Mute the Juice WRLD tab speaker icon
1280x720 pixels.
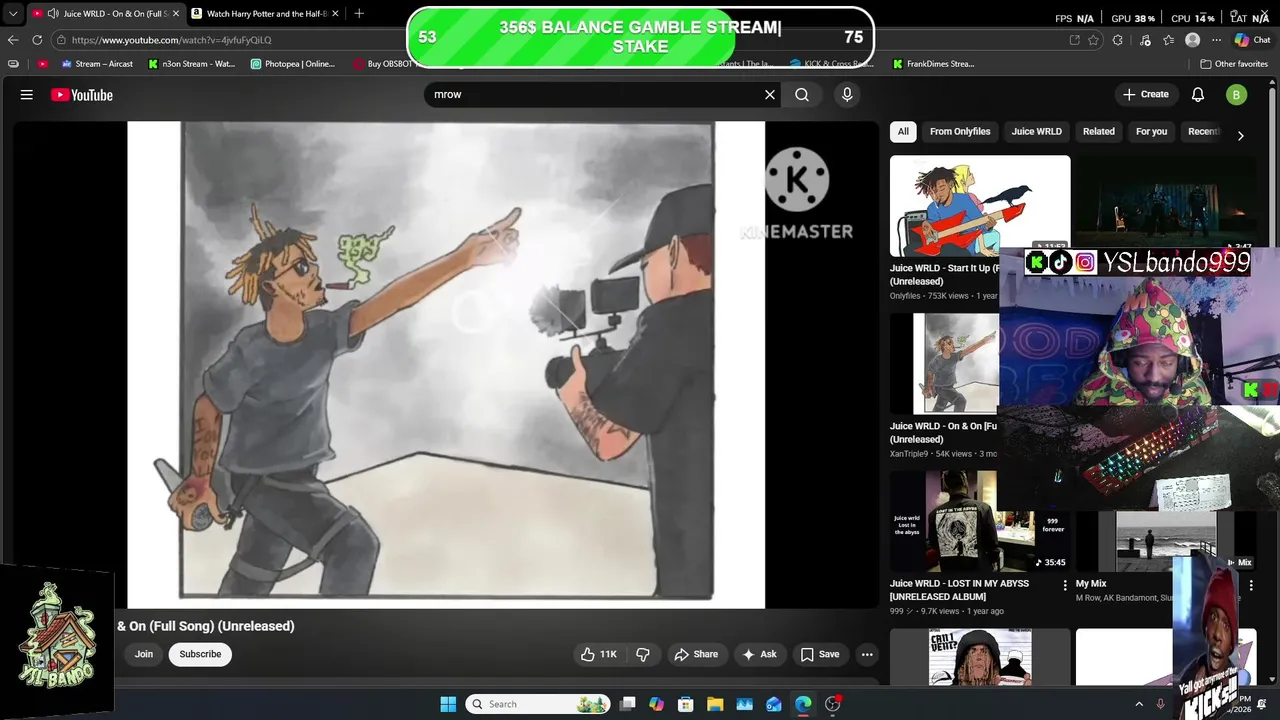[x=52, y=14]
